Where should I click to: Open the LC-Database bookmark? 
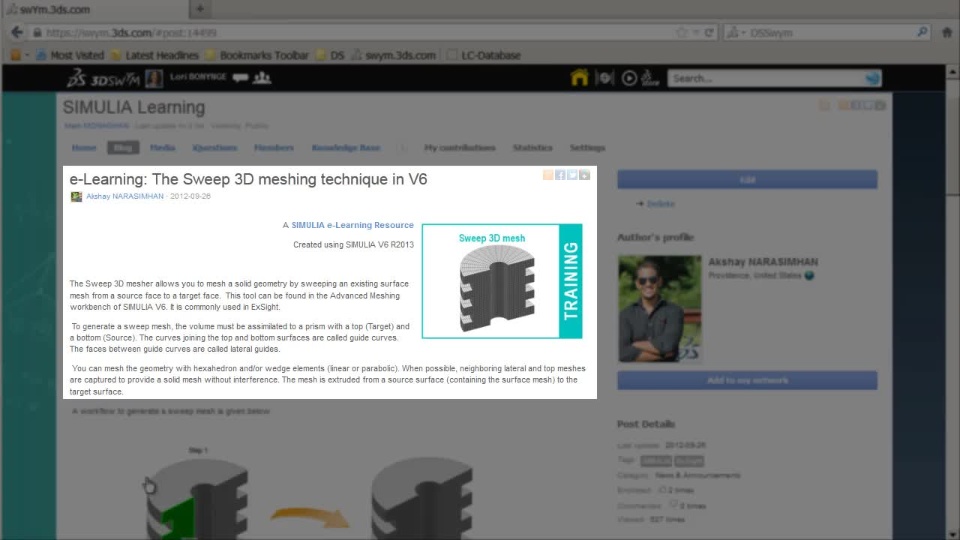pyautogui.click(x=484, y=55)
